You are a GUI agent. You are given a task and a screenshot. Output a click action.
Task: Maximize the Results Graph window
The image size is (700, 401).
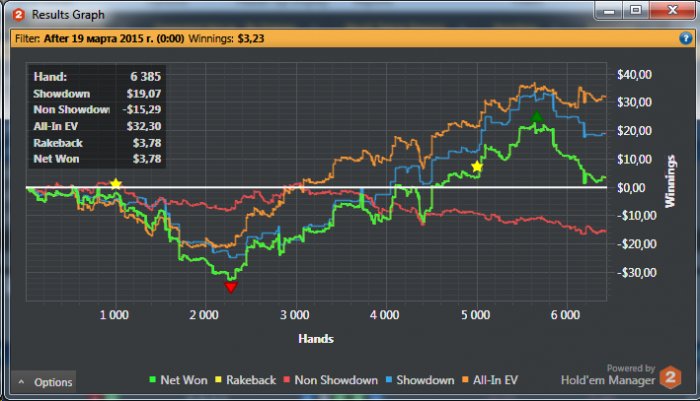point(636,10)
